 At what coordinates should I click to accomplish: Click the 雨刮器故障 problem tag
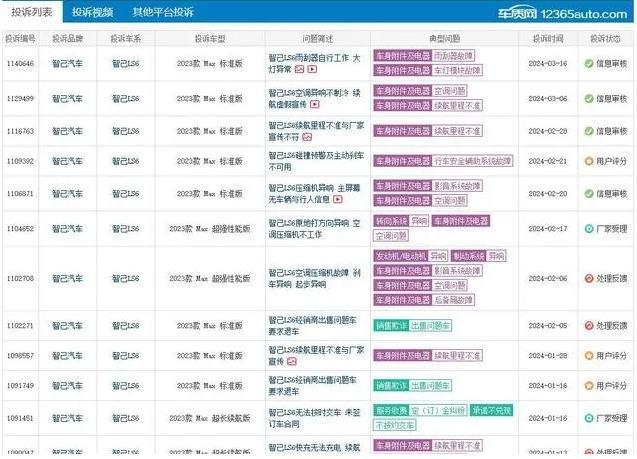pyautogui.click(x=453, y=56)
